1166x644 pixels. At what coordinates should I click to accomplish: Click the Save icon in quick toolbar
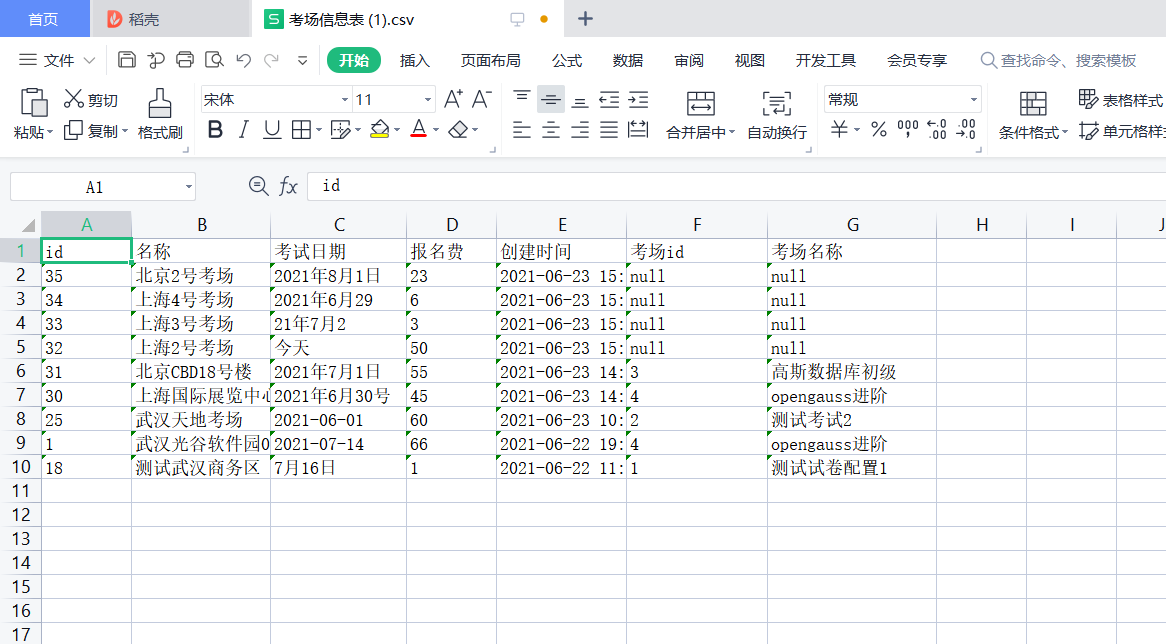pyautogui.click(x=127, y=60)
